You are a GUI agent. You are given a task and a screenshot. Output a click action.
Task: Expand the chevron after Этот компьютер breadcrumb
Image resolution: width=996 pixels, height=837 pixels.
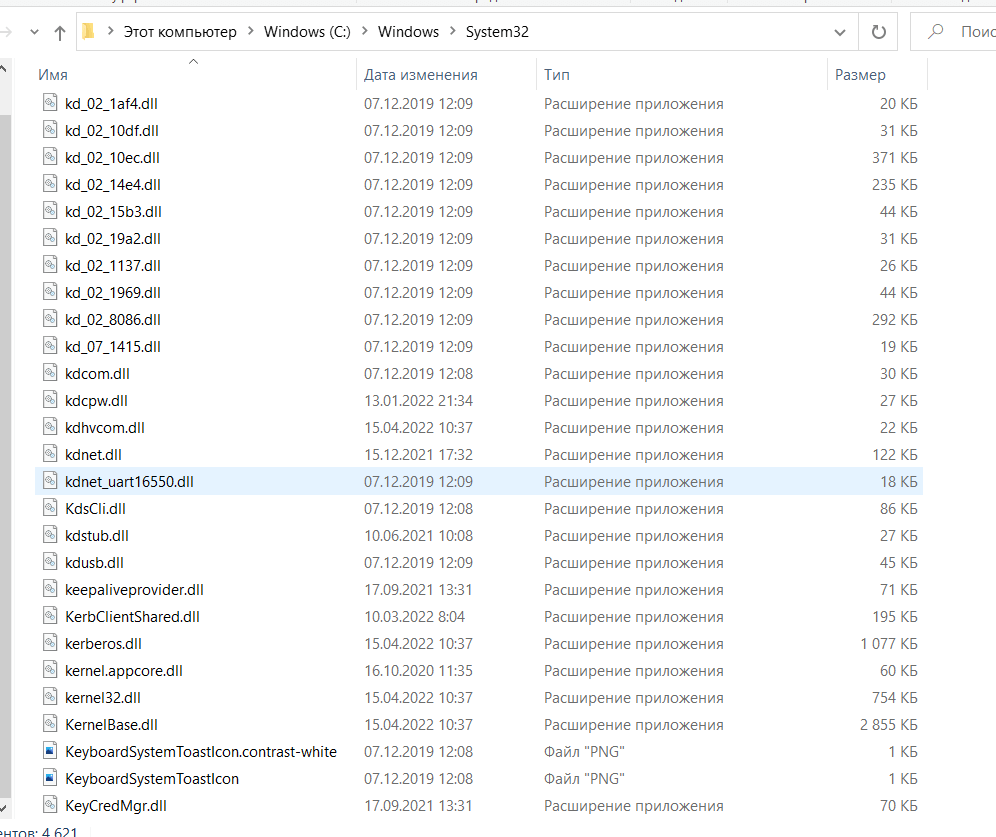251,32
